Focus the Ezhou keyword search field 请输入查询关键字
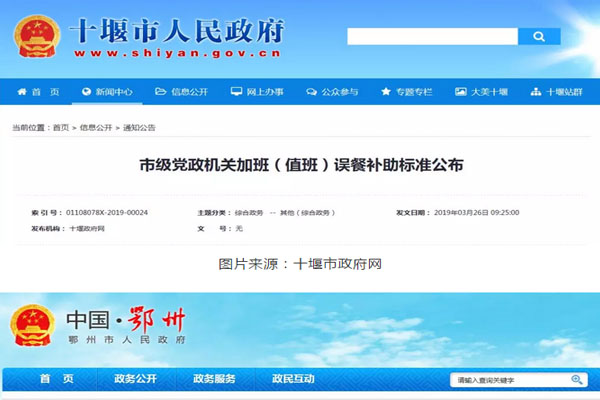Image resolution: width=600 pixels, height=400 pixels. point(511,380)
